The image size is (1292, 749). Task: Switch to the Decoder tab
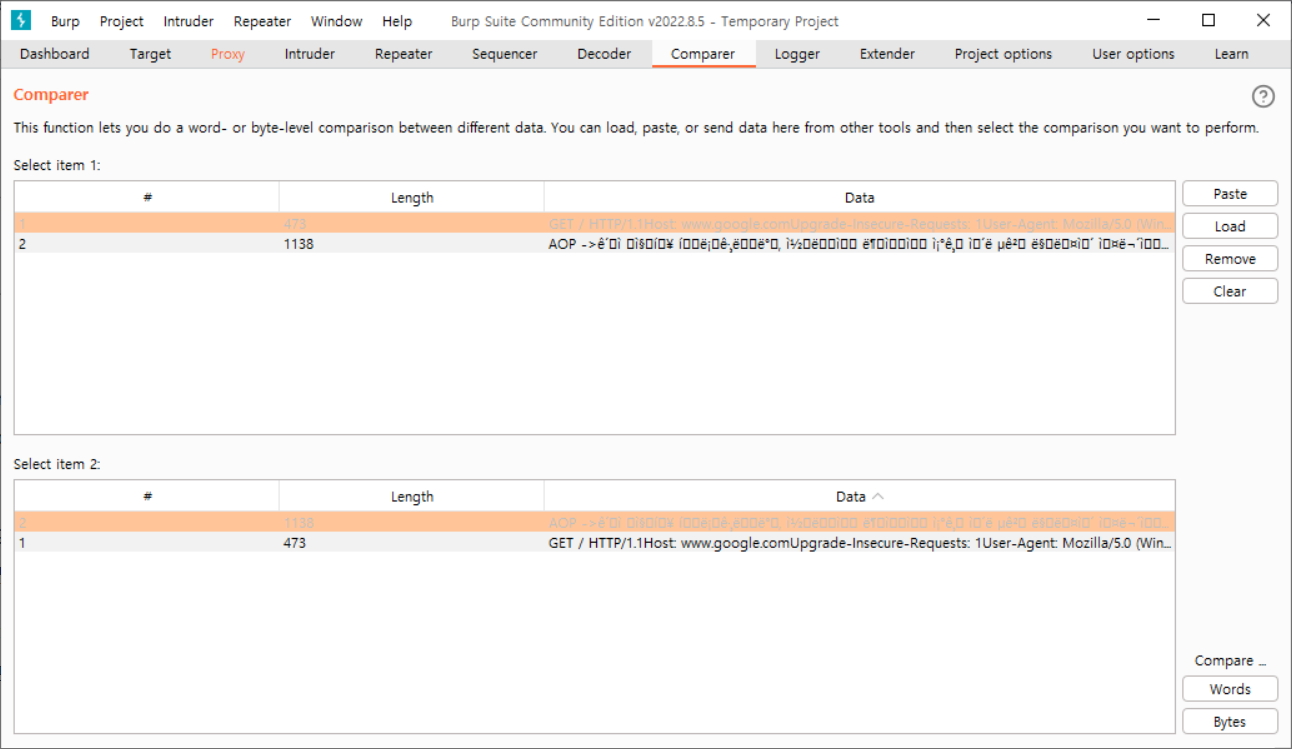coord(604,54)
